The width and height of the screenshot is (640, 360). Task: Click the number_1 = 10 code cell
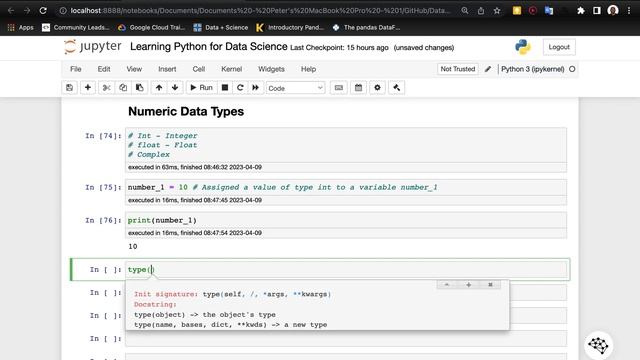click(346, 187)
